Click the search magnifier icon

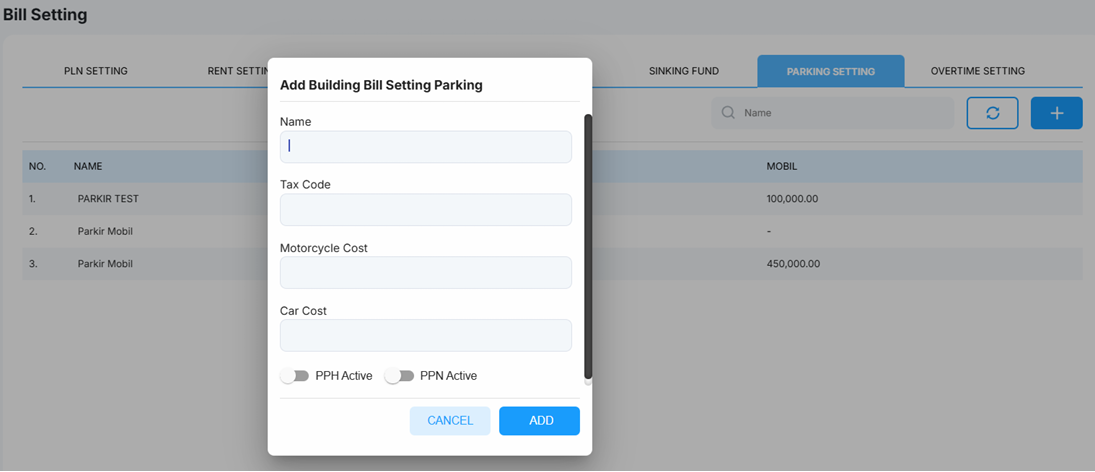tap(728, 113)
